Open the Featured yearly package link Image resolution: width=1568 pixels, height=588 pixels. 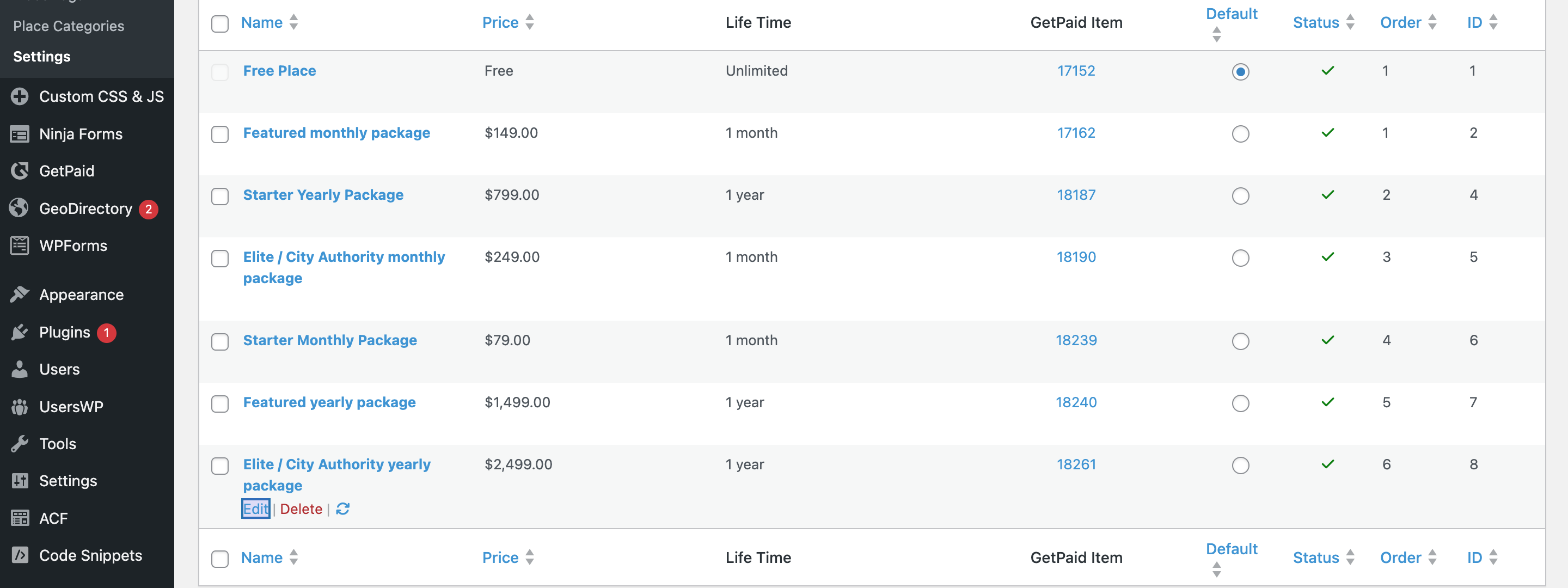click(329, 402)
